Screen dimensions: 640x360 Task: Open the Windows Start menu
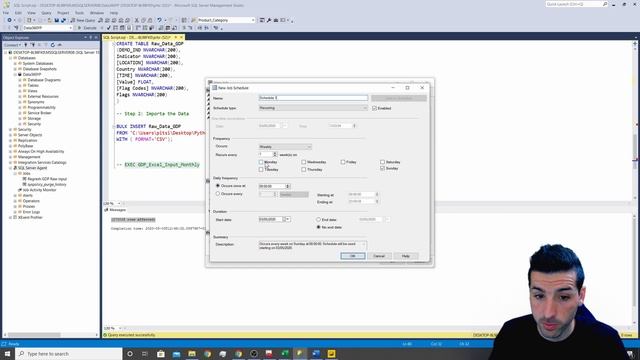7,353
